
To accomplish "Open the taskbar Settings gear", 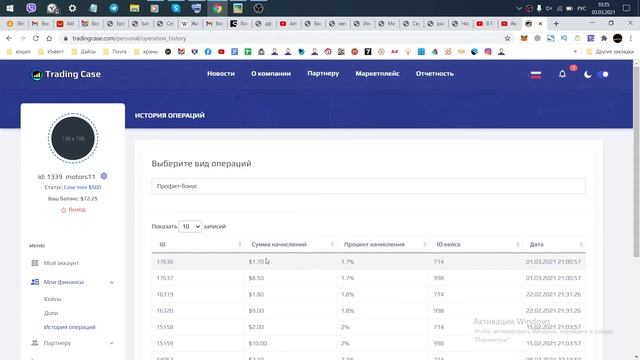I will [72, 8].
